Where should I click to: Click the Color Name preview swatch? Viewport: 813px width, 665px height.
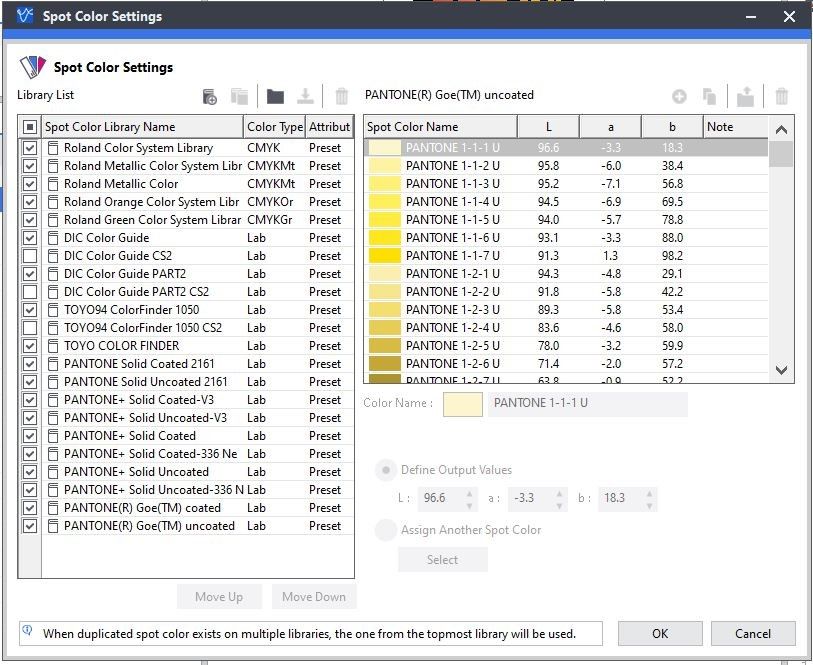pos(462,404)
